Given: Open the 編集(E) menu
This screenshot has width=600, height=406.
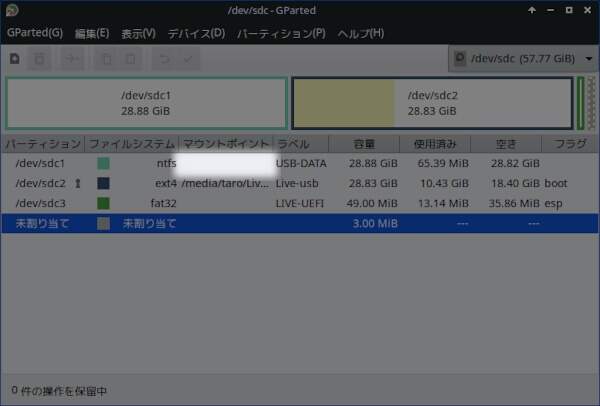Looking at the screenshot, I should pyautogui.click(x=92, y=33).
